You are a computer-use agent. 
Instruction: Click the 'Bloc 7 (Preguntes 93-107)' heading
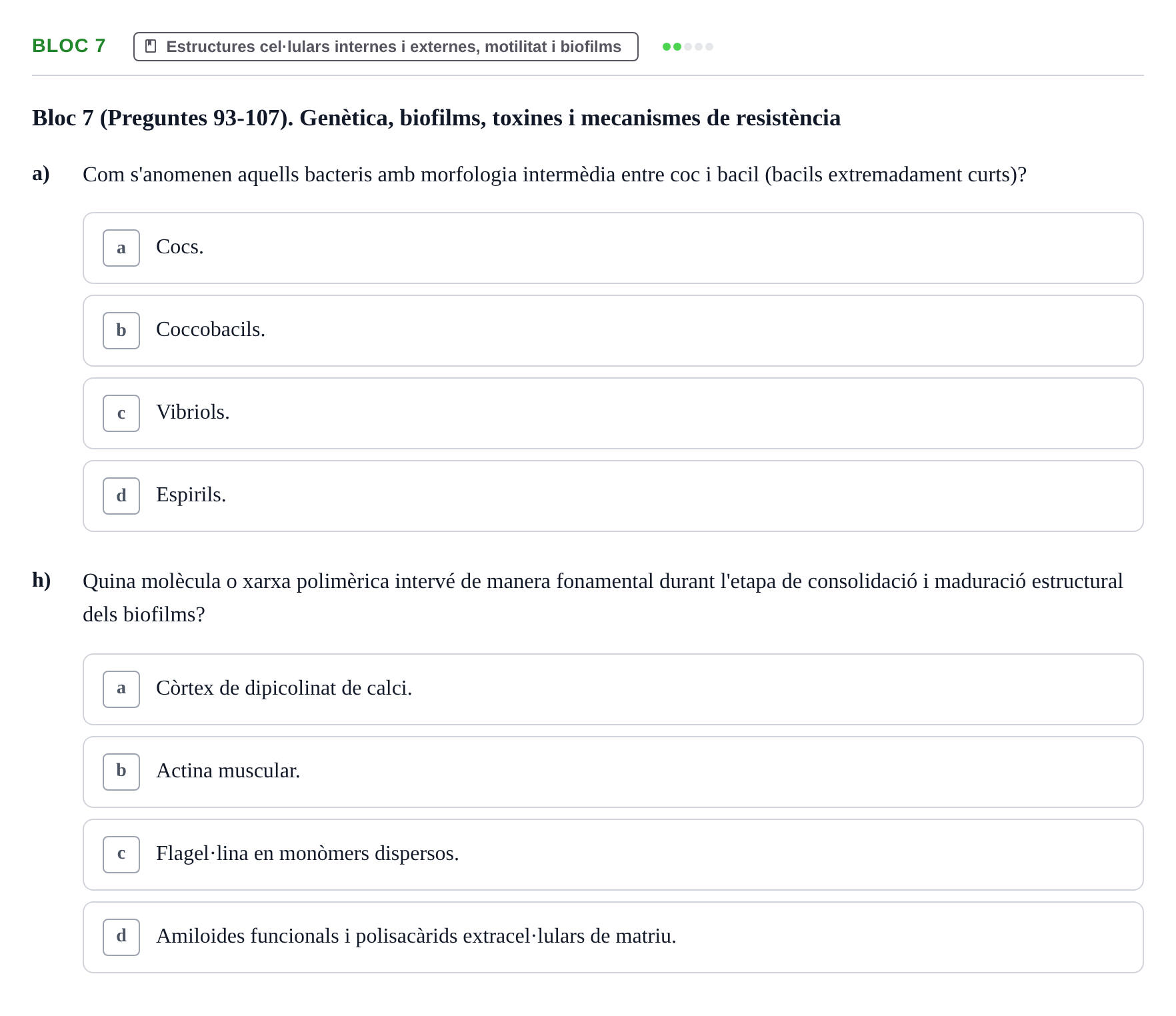click(436, 118)
